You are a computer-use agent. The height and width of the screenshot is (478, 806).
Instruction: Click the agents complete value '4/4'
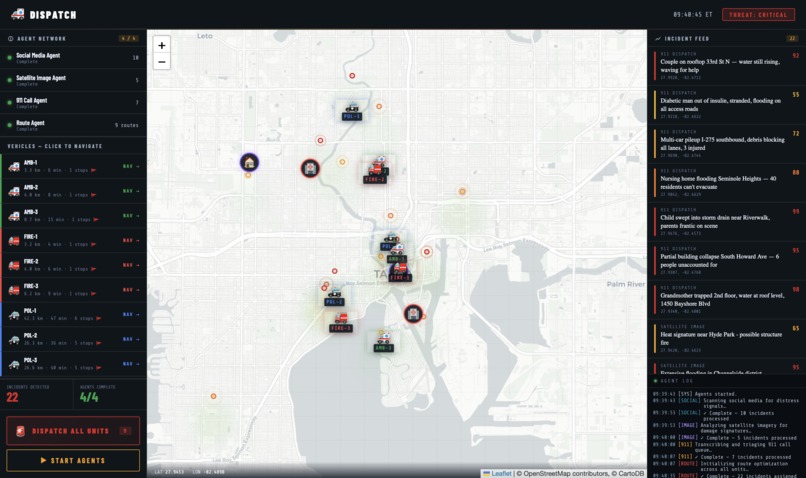(x=89, y=397)
